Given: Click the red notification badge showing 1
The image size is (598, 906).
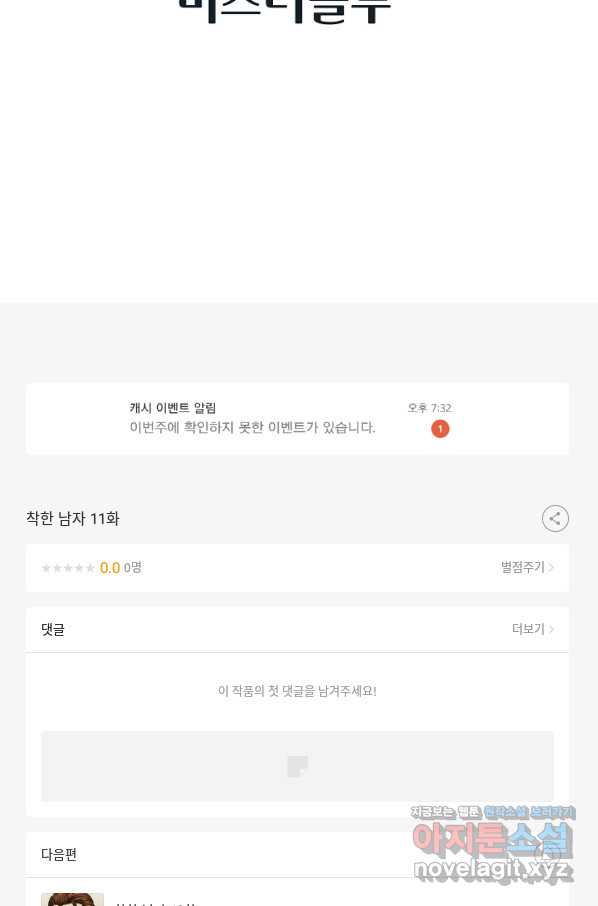Looking at the screenshot, I should [x=440, y=429].
